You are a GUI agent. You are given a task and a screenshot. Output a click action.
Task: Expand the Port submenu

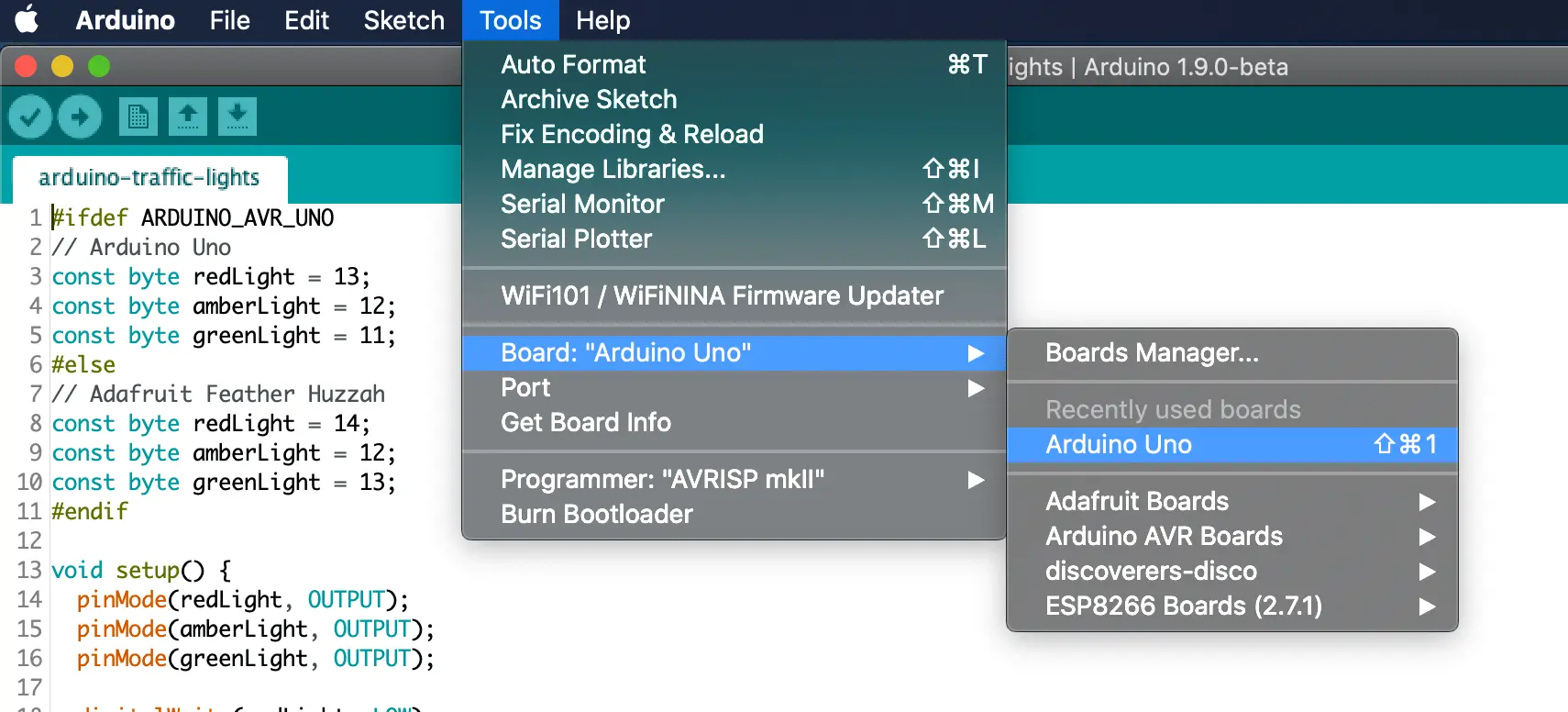(x=525, y=387)
